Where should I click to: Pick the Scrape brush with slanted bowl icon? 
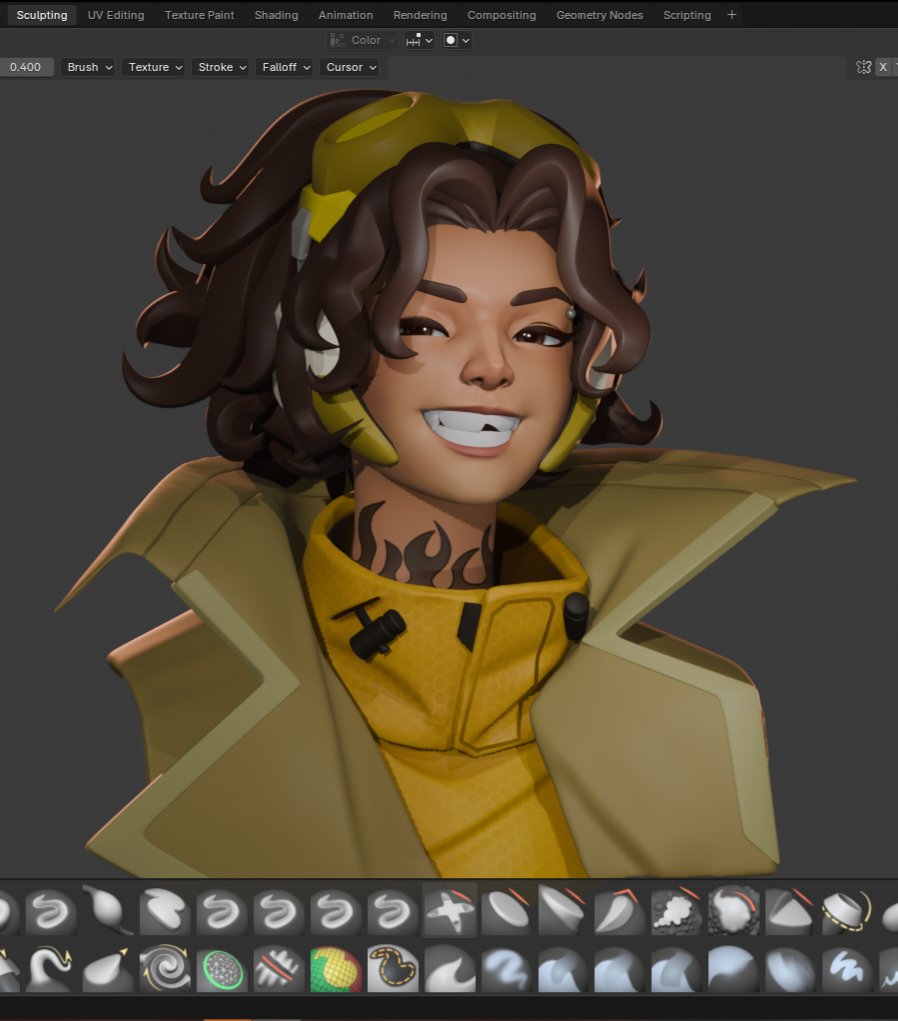[563, 910]
